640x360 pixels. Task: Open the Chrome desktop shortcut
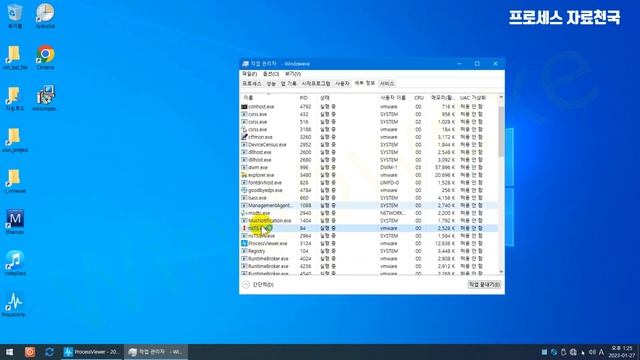point(45,58)
